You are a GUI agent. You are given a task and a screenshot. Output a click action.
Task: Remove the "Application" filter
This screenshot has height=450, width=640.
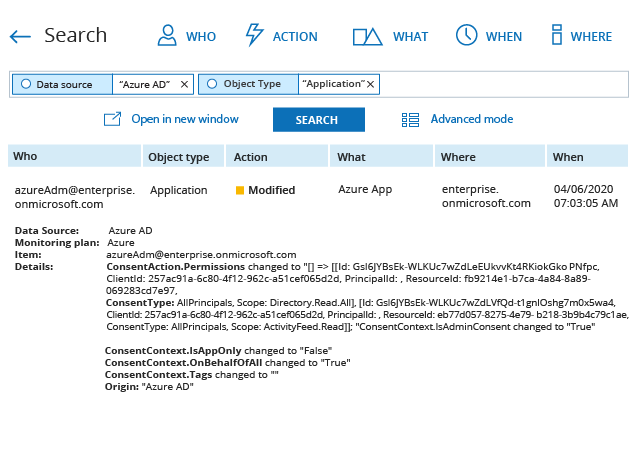pos(370,84)
